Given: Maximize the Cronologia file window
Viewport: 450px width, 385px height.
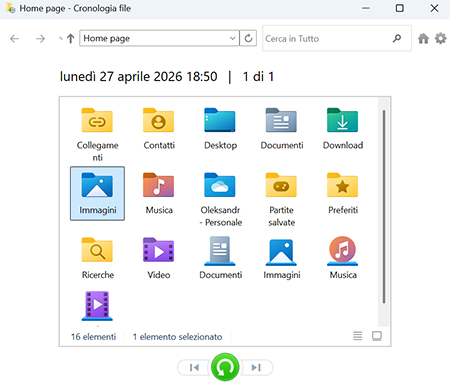Looking at the screenshot, I should tap(400, 8).
